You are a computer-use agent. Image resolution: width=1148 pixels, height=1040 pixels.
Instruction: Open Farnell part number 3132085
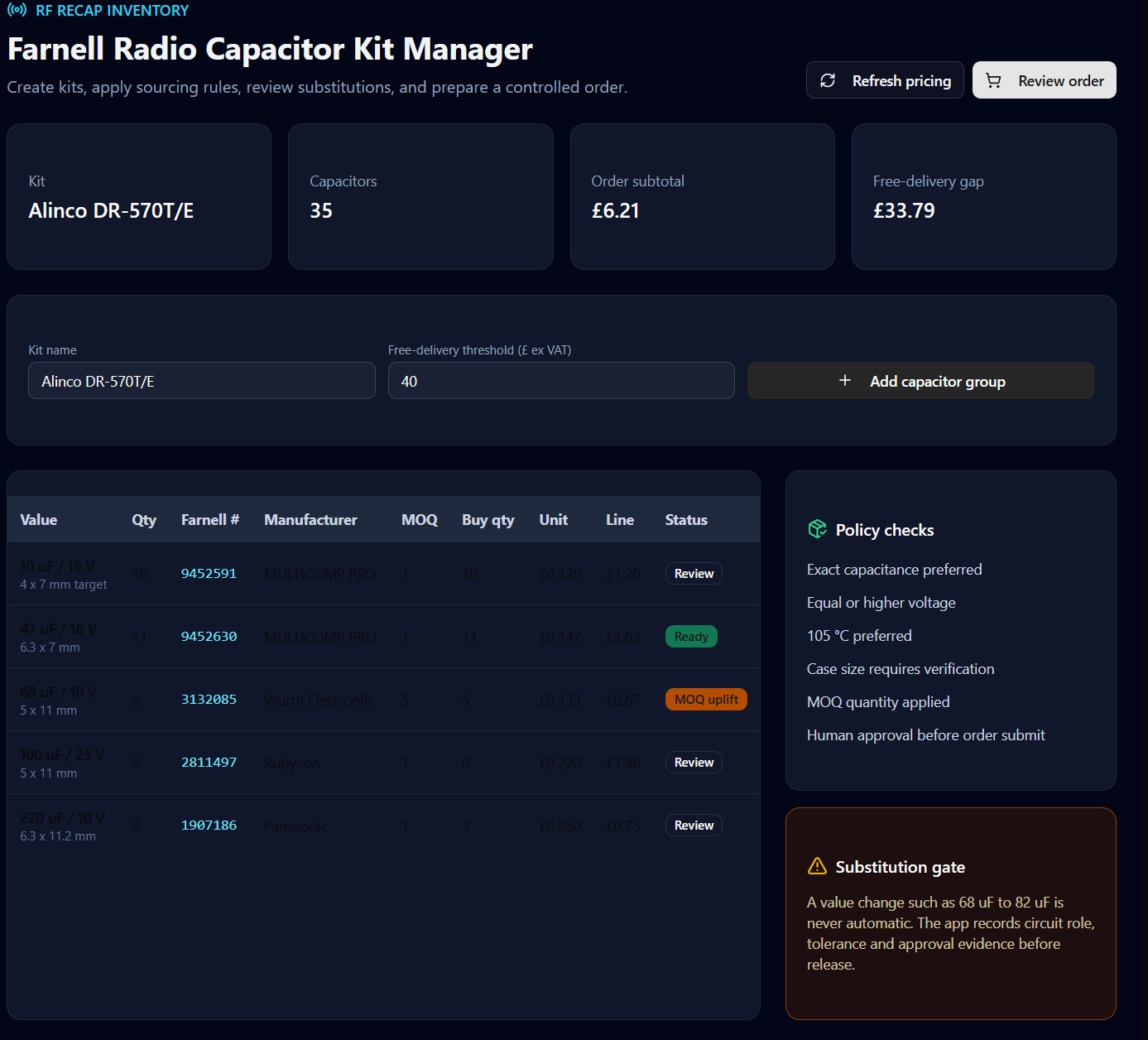(209, 699)
